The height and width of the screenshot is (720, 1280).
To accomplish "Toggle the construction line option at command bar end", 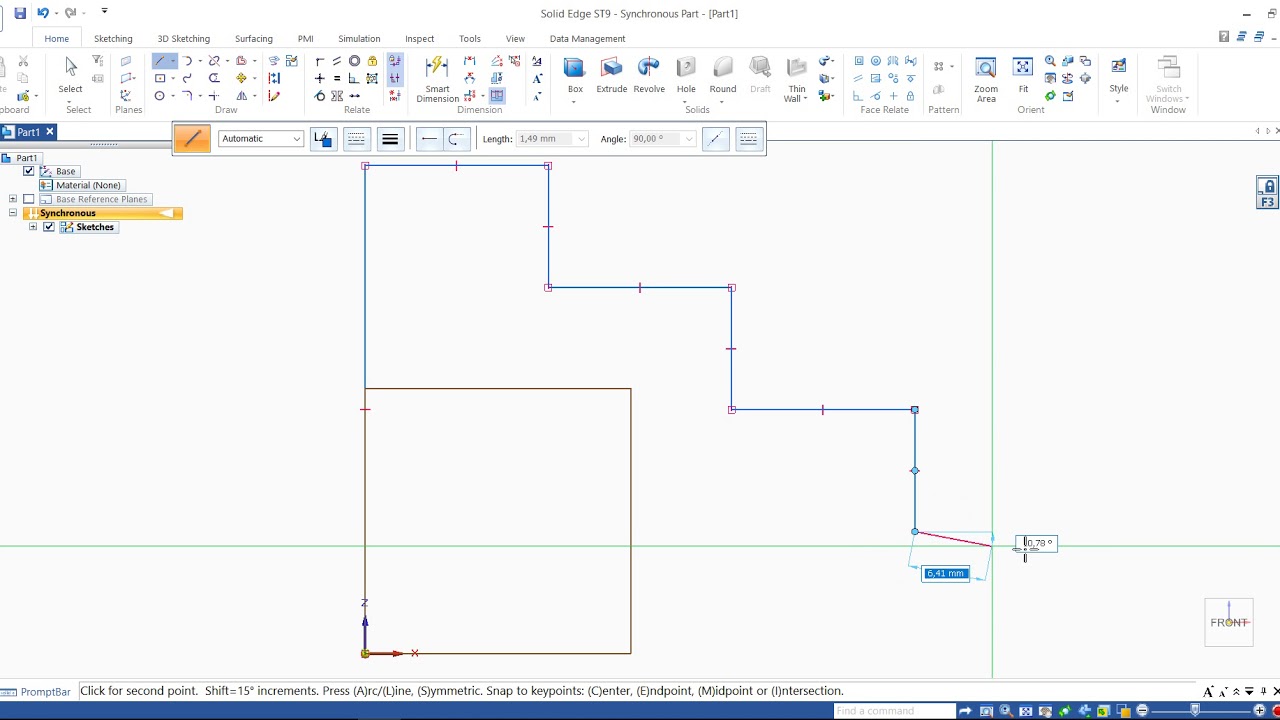I will click(749, 139).
